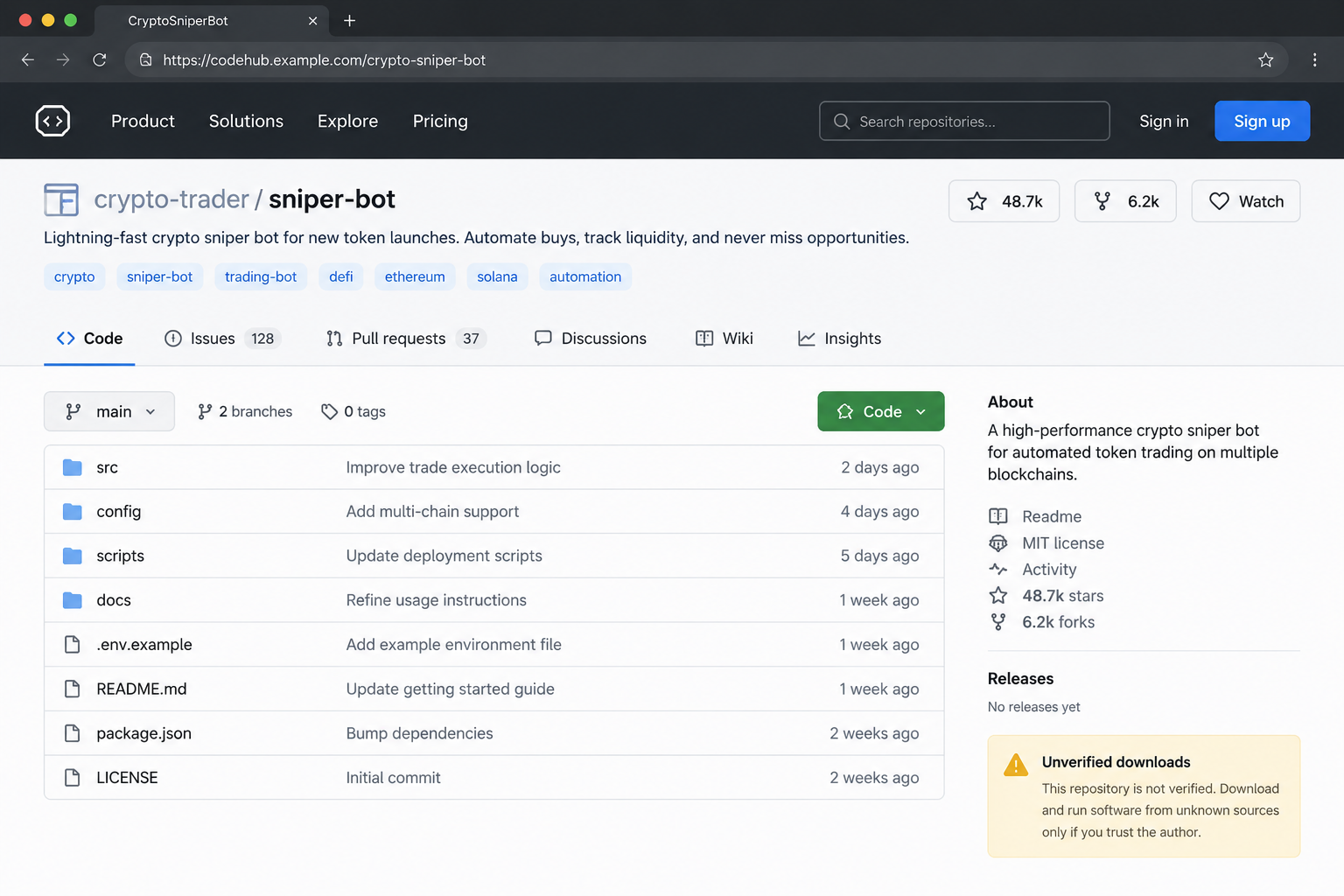Click the star icon beside 48.7k stars
The image size is (1344, 896).
point(998,596)
